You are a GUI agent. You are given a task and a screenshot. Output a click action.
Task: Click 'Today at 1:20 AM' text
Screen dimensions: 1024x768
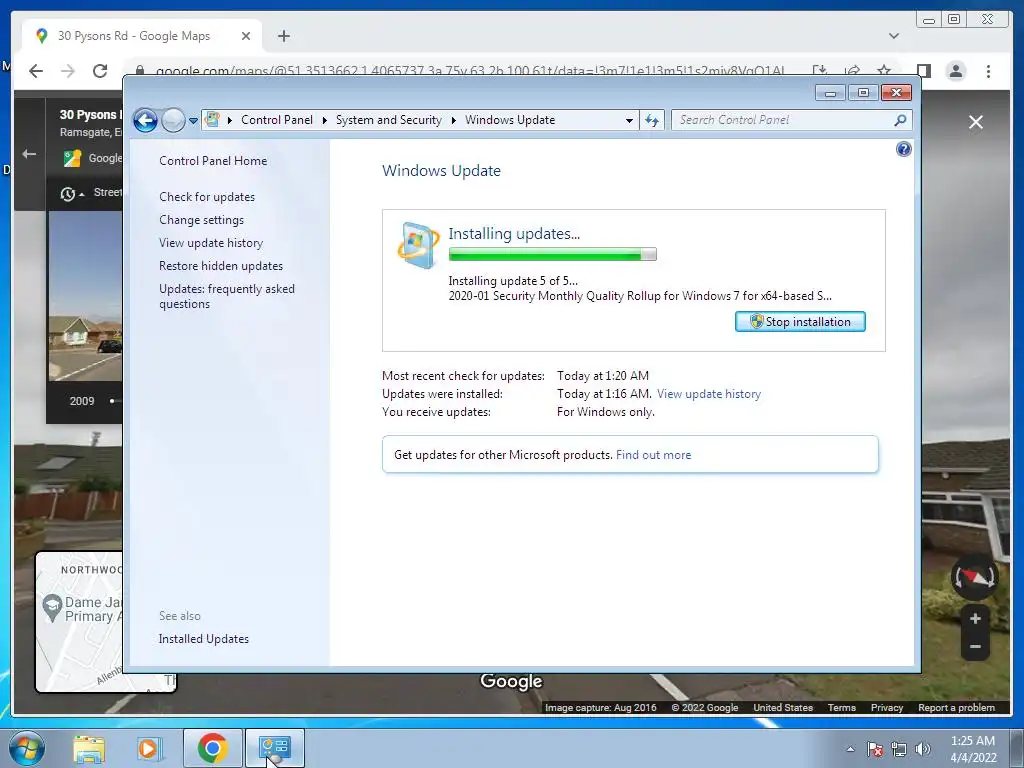pyautogui.click(x=603, y=376)
